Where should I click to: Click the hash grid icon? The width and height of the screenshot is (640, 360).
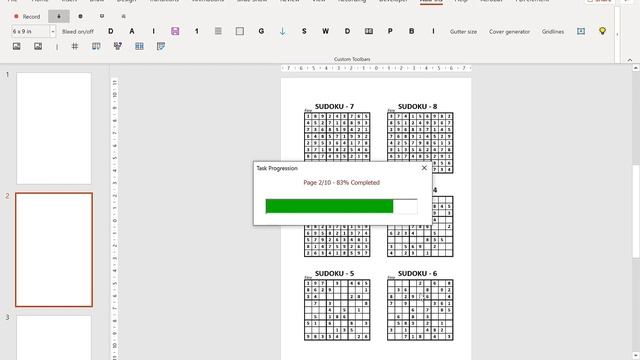pyautogui.click(x=75, y=47)
